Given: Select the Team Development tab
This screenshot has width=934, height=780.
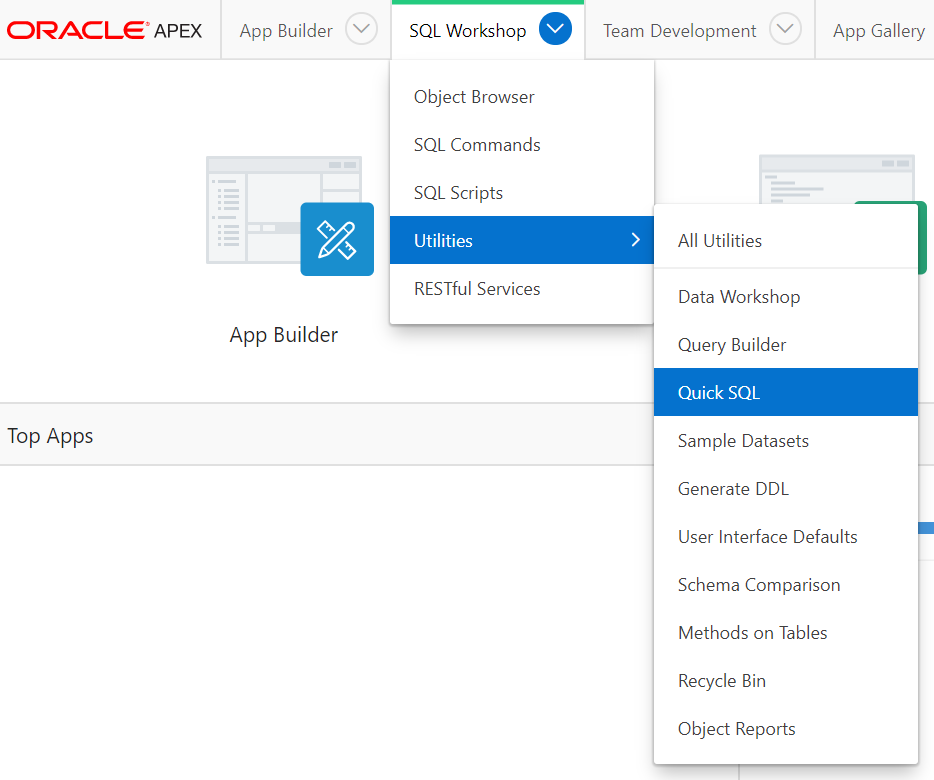Looking at the screenshot, I should point(679,31).
